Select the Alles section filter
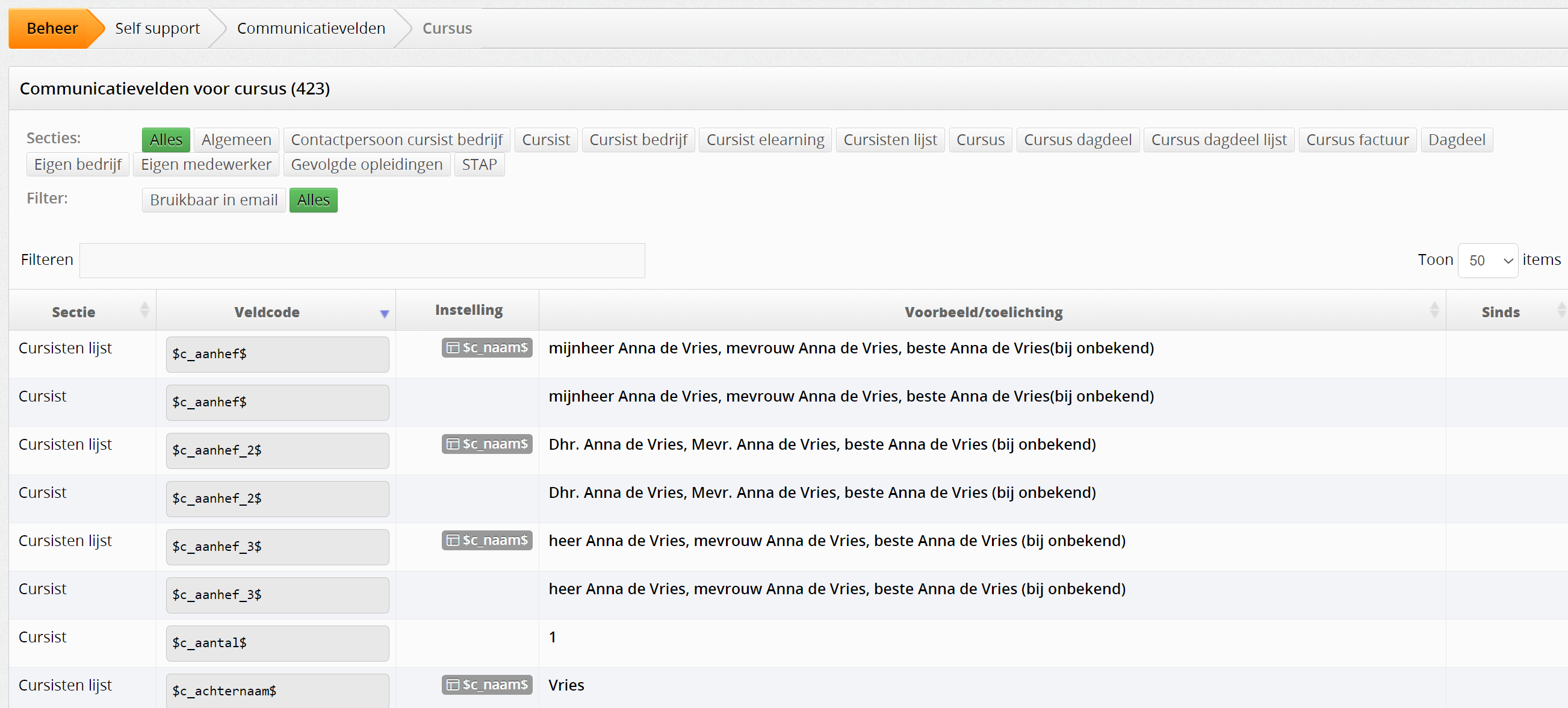The width and height of the screenshot is (1568, 708). click(x=166, y=140)
